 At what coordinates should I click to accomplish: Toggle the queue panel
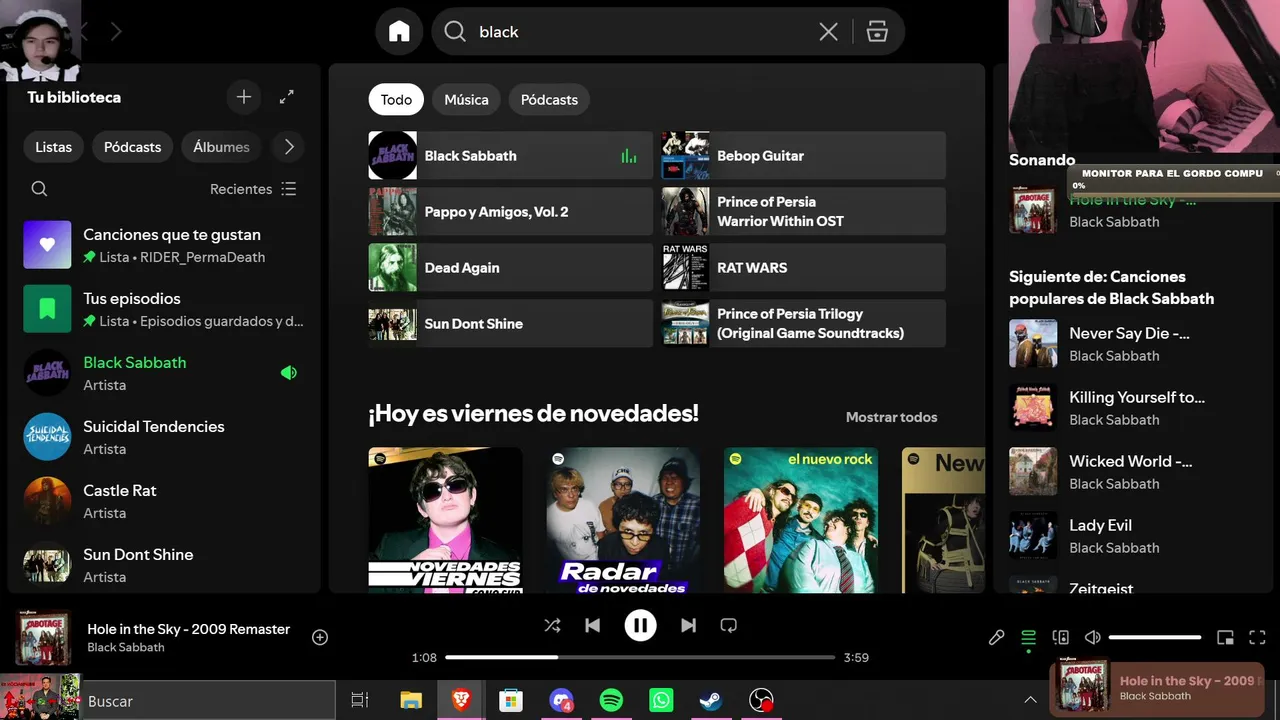coord(1028,637)
